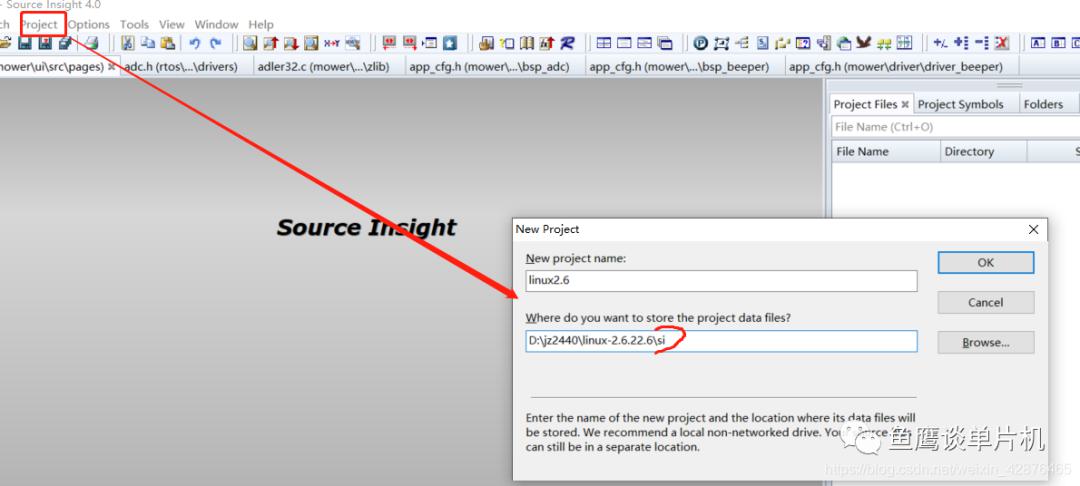
Task: Select the Folders panel tab
Action: tap(1043, 104)
